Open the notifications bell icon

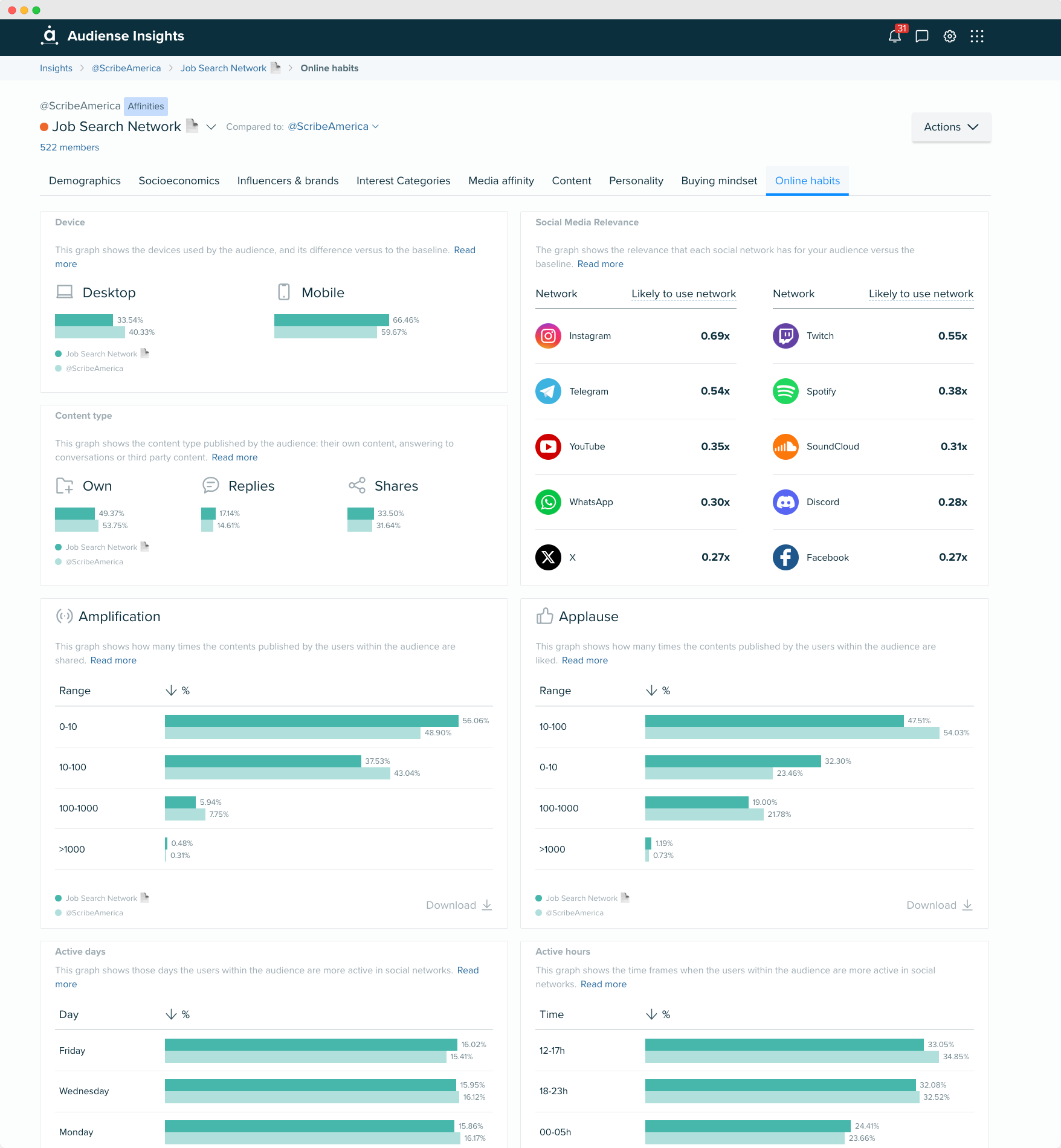click(894, 36)
